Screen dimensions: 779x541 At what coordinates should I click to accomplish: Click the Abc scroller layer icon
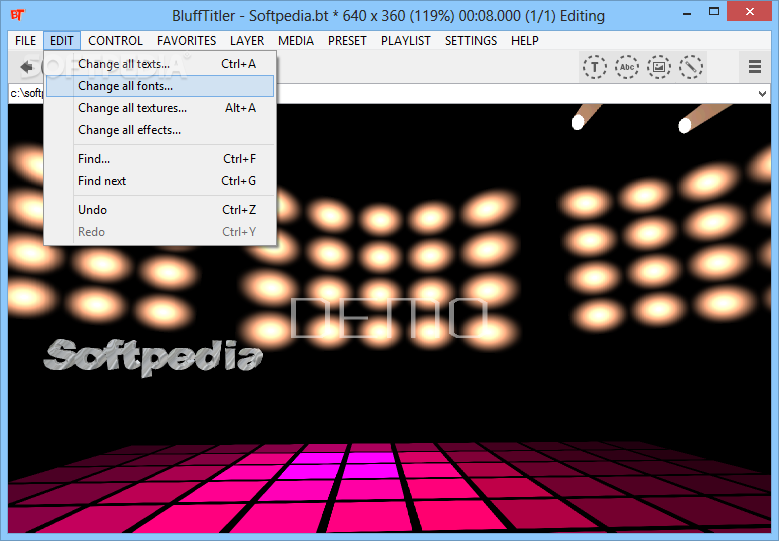[x=627, y=67]
